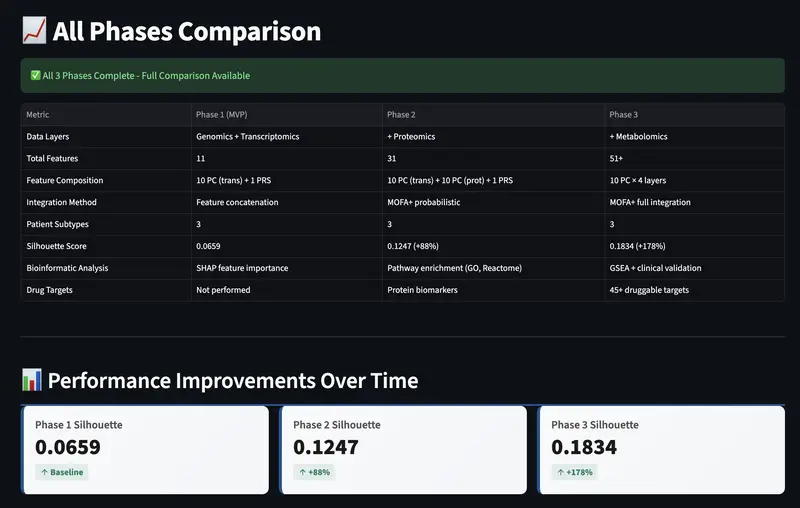Image resolution: width=800 pixels, height=508 pixels.
Task: Click the bar chart emoji beside Performance Improvements
Action: click(x=32, y=380)
